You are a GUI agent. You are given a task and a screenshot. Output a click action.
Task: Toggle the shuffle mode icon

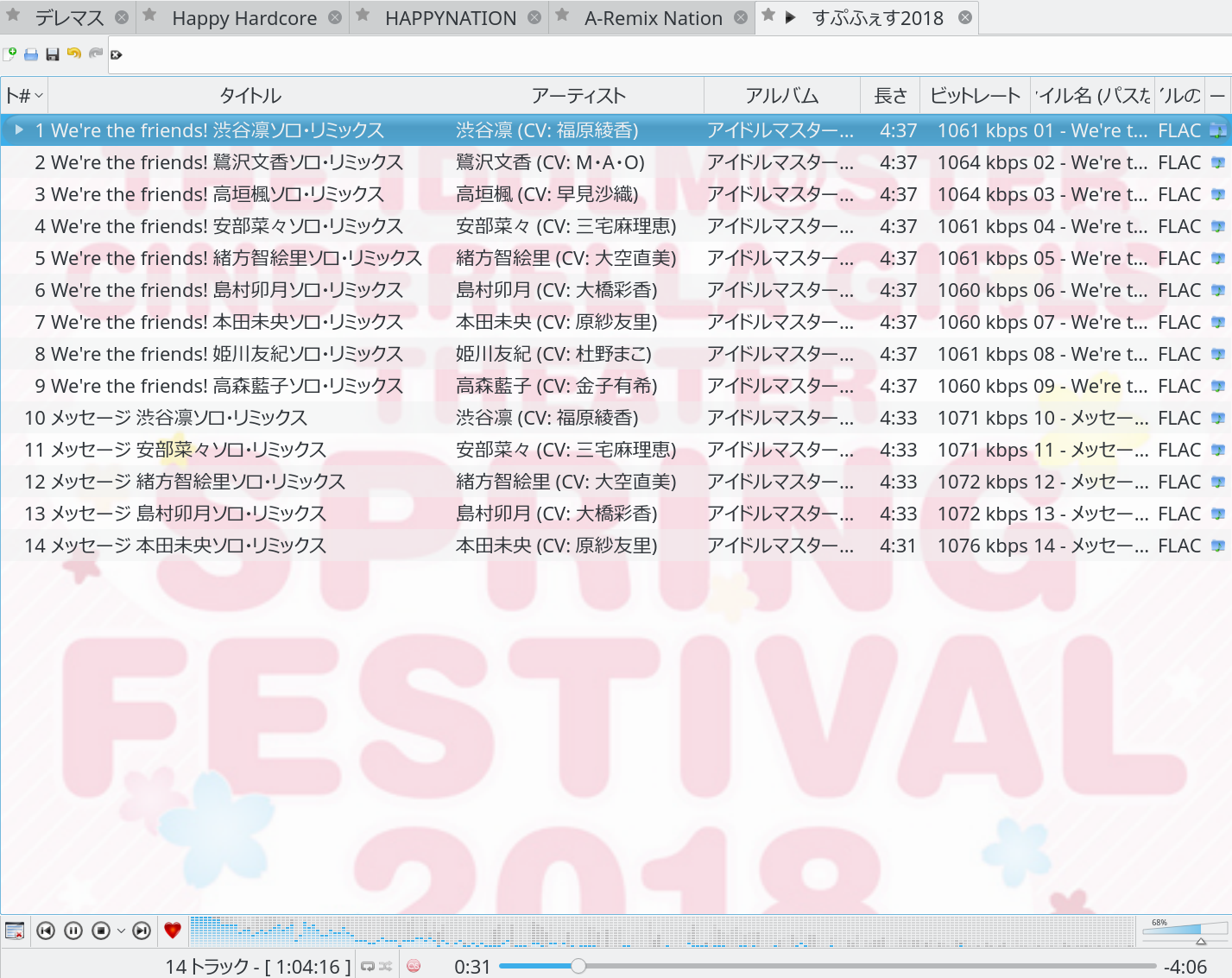(385, 967)
